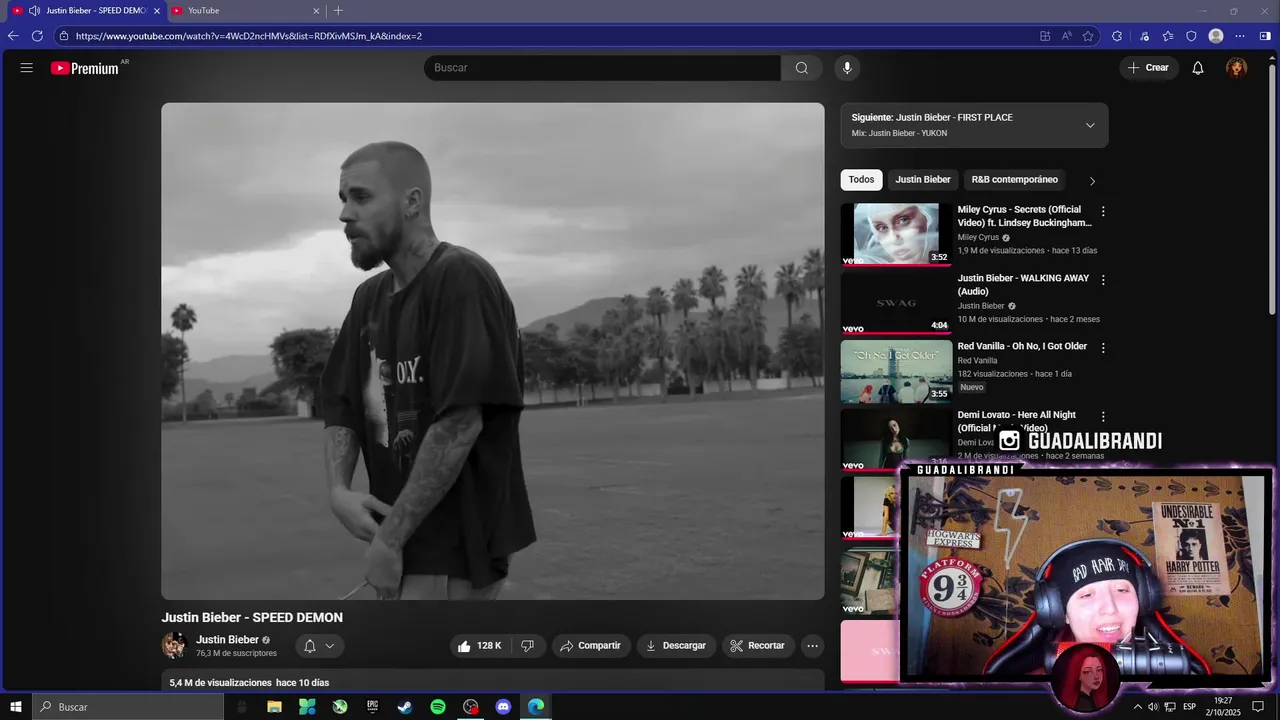Open Justin Bieber channel avatar
Screen dimensions: 1280x720
(175, 645)
